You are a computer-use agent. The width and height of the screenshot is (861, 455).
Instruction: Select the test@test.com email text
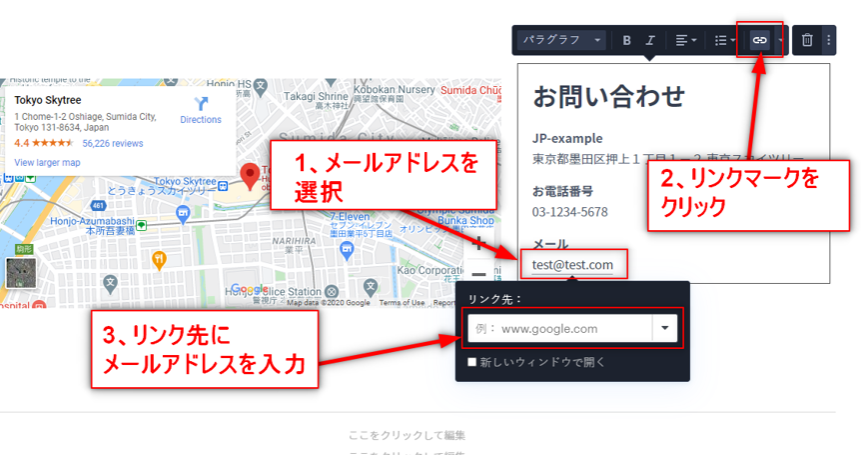point(572,265)
